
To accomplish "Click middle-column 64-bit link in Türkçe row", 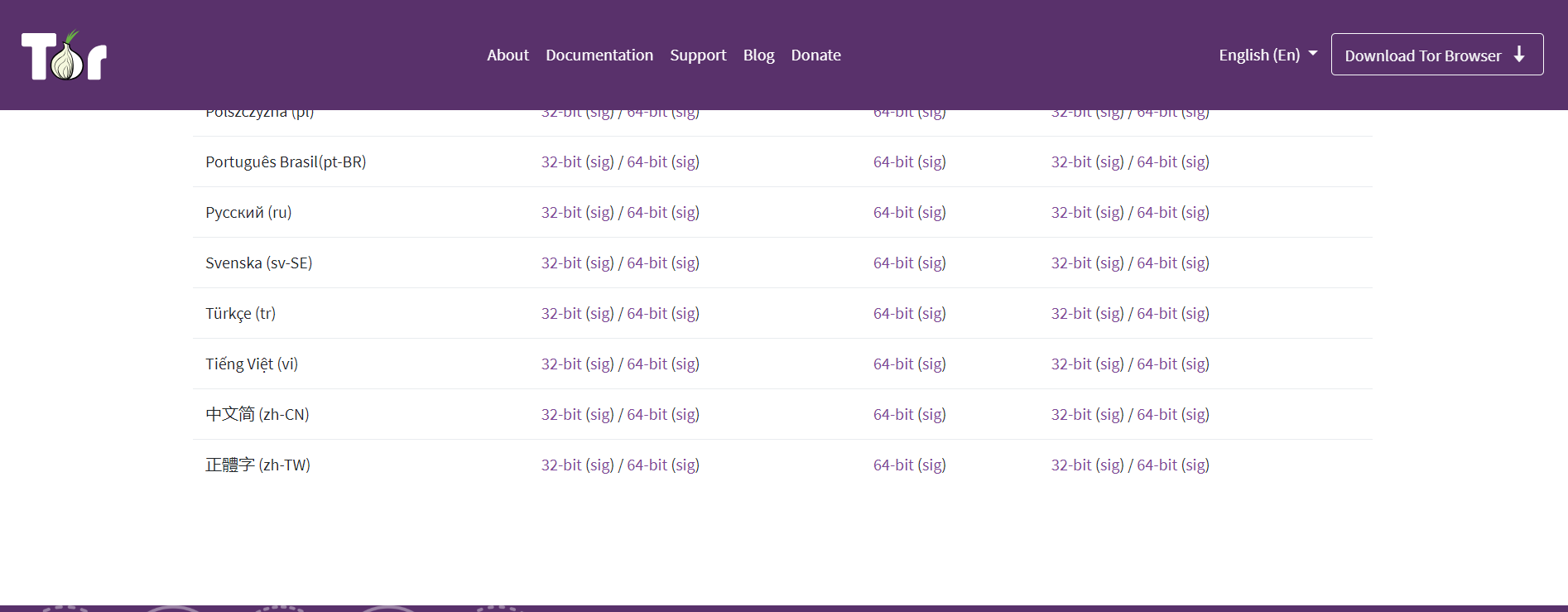I will 893,313.
